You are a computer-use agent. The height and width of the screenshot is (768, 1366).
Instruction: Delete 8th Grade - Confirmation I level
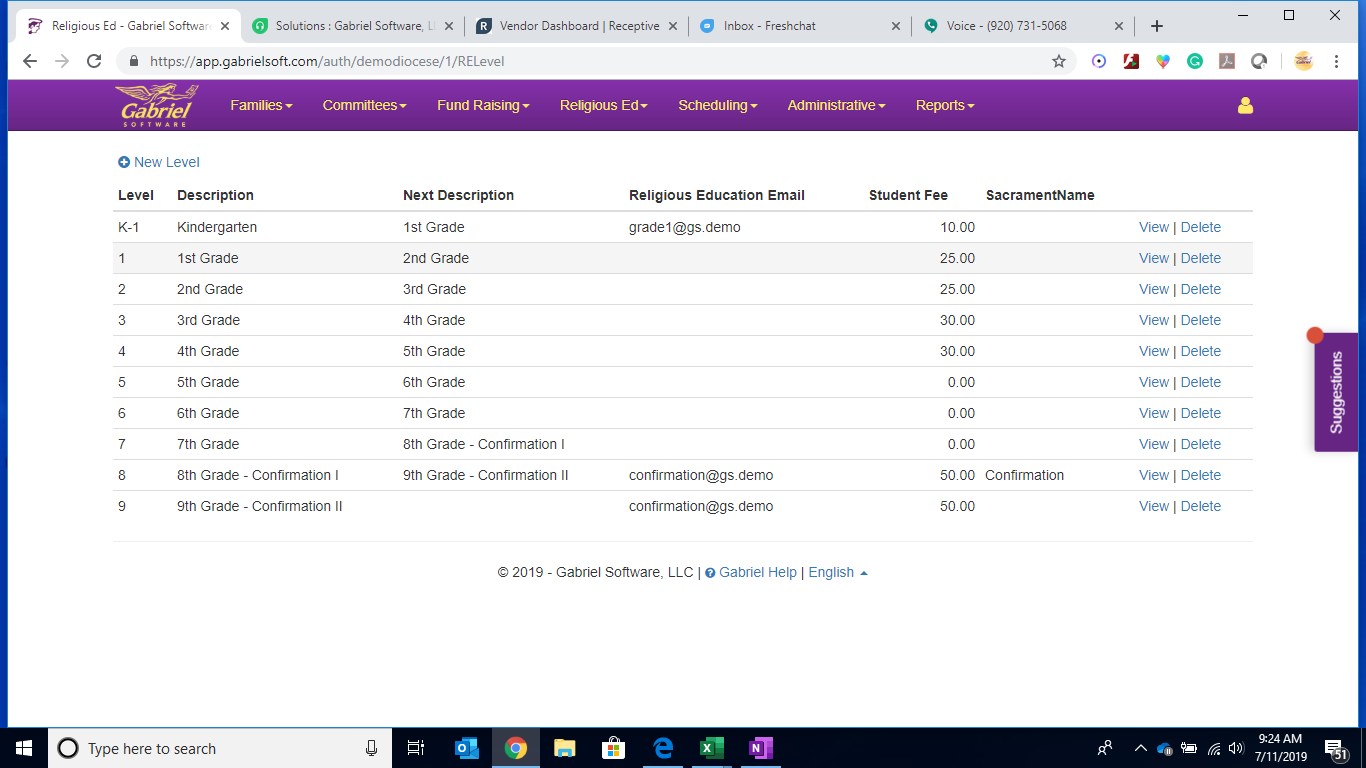click(x=1200, y=475)
